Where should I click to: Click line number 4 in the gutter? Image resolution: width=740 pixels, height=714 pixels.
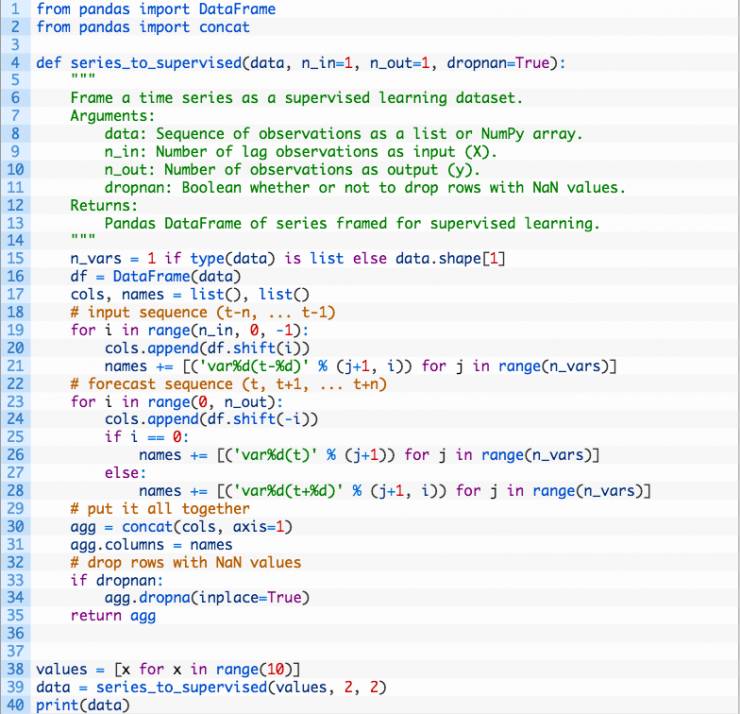pyautogui.click(x=16, y=63)
